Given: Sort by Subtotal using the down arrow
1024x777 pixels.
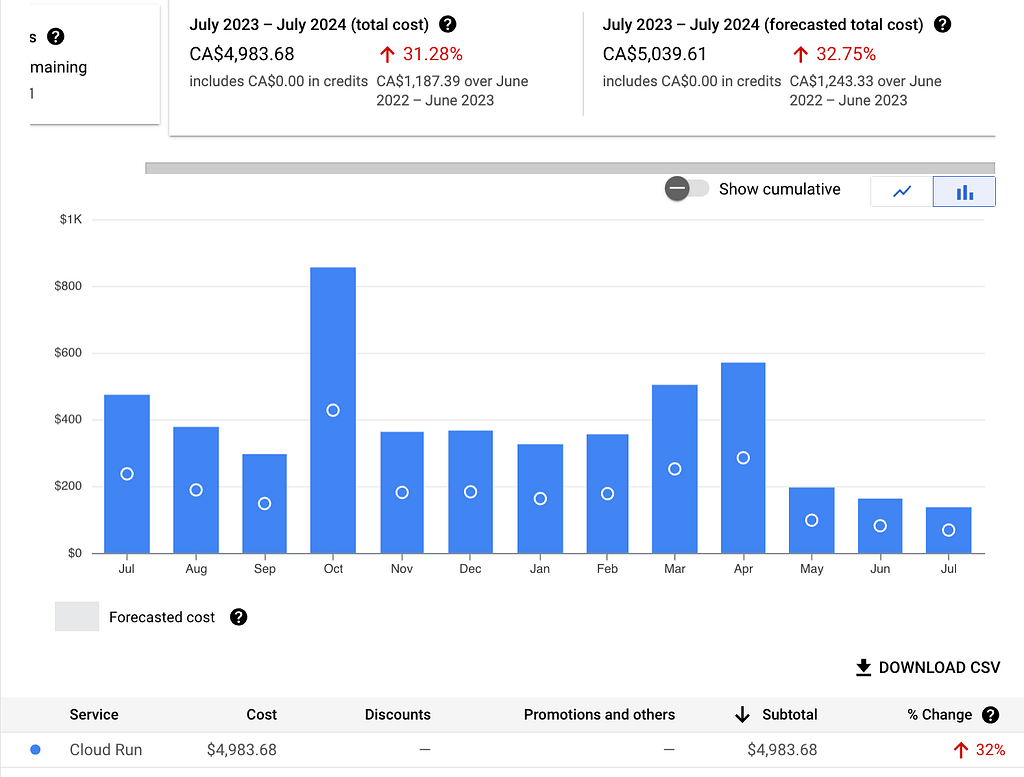Looking at the screenshot, I should (742, 715).
